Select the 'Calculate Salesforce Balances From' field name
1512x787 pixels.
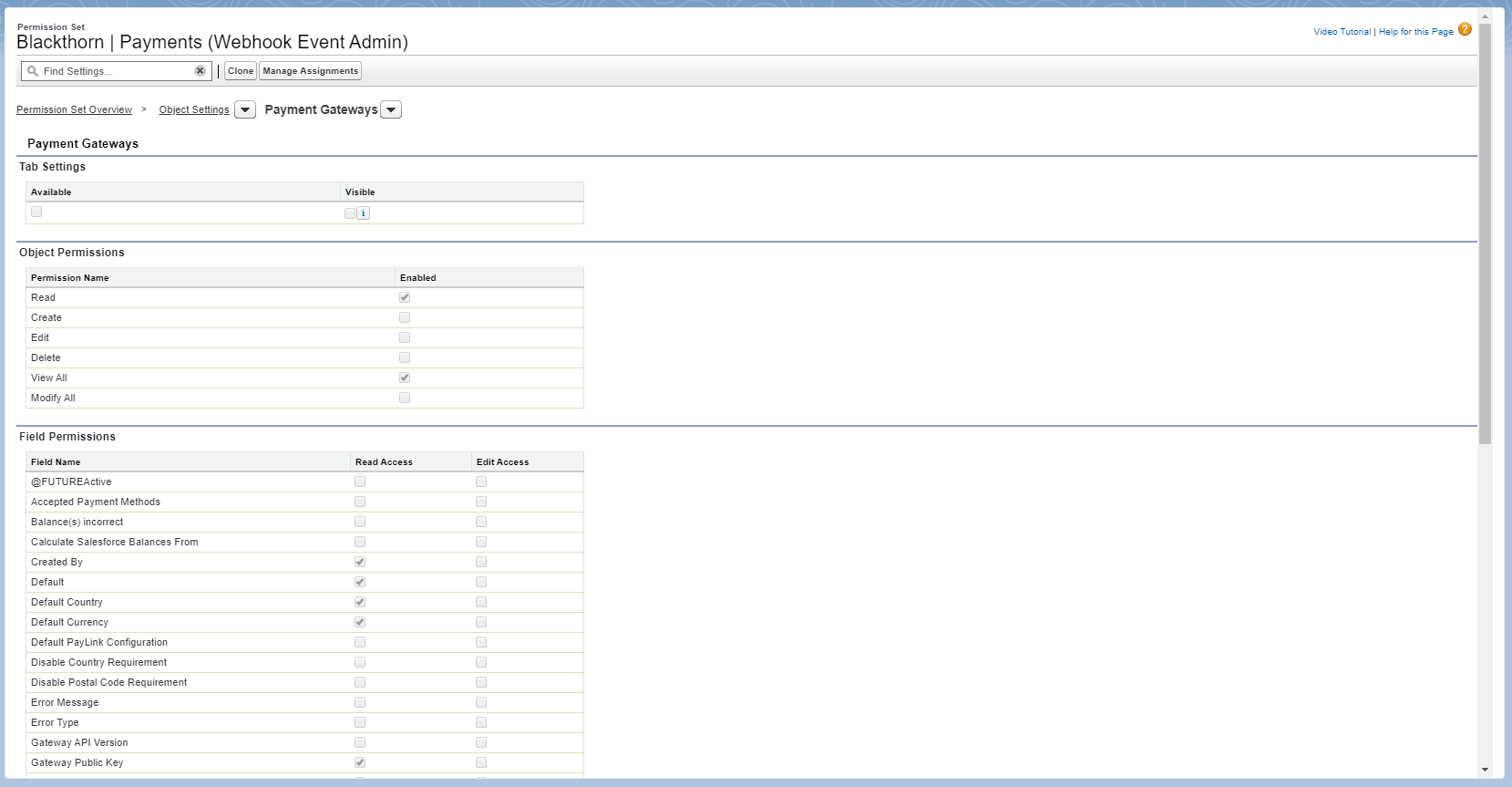114,542
